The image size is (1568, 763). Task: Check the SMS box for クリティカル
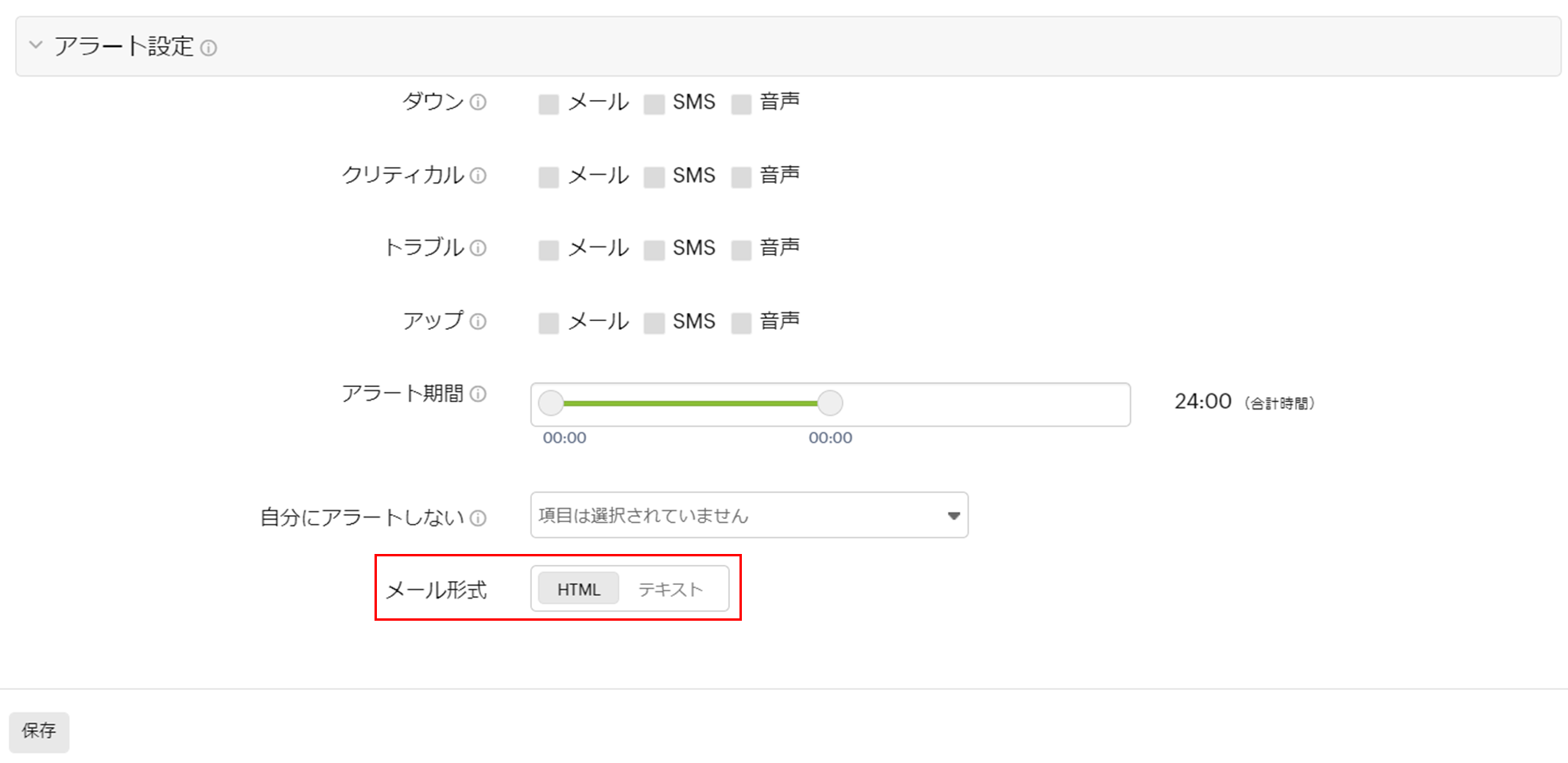tap(654, 177)
